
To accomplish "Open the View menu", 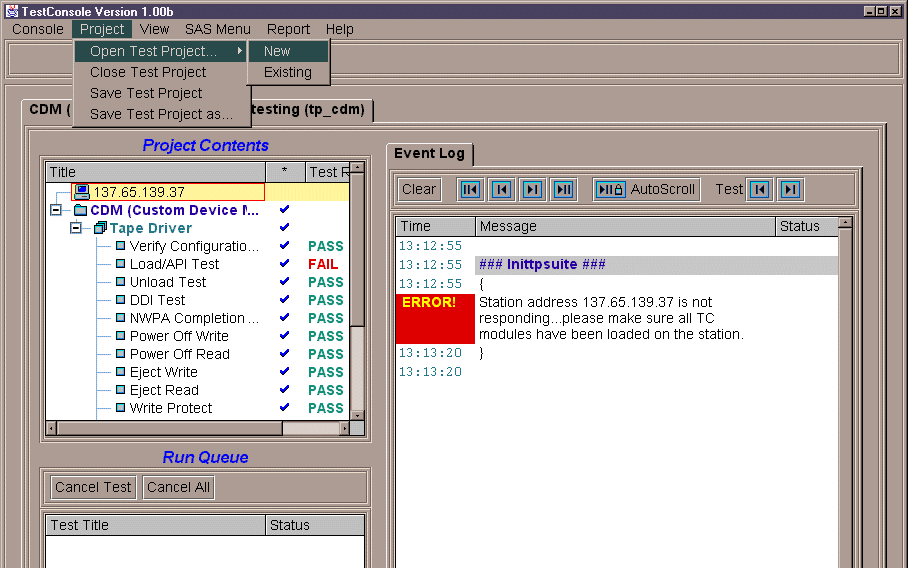I will coord(154,29).
